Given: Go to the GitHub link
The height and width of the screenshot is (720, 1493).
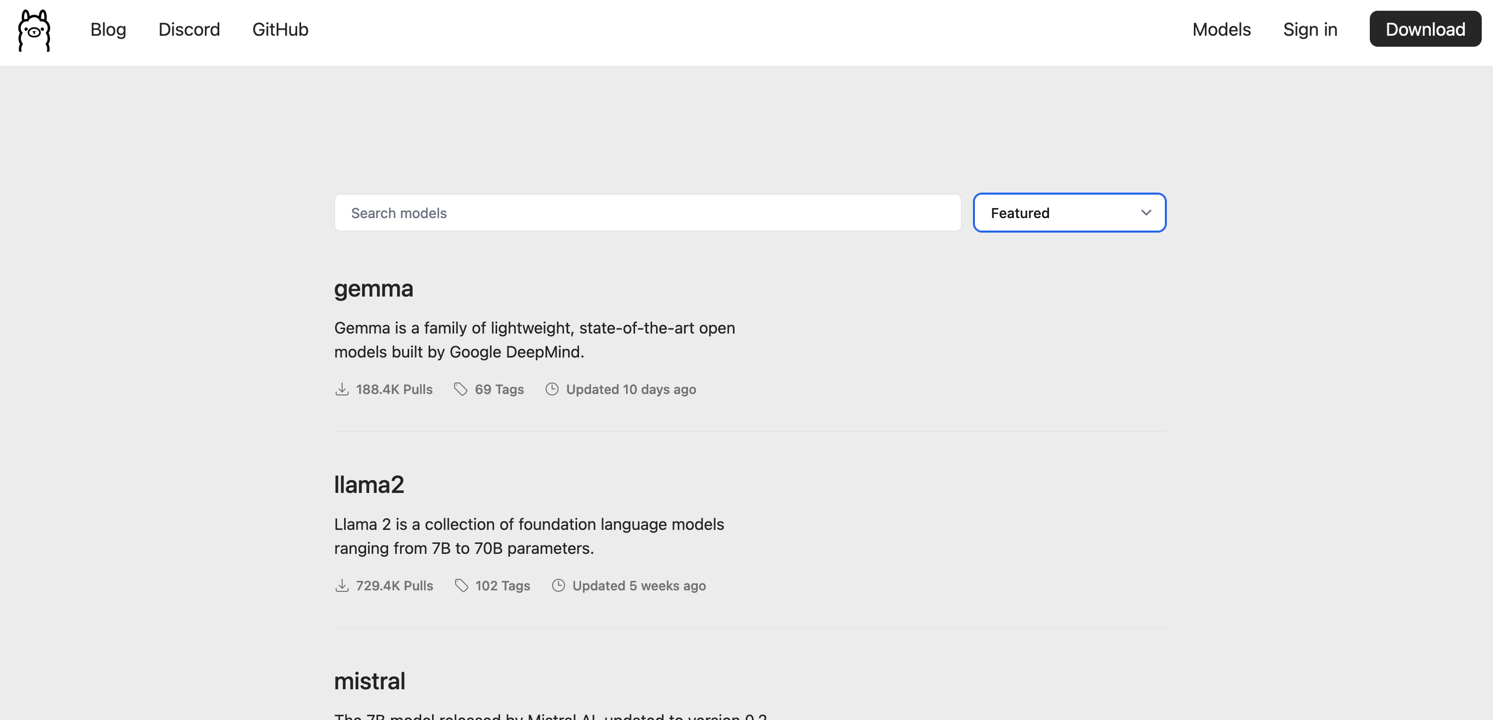Looking at the screenshot, I should tap(280, 30).
